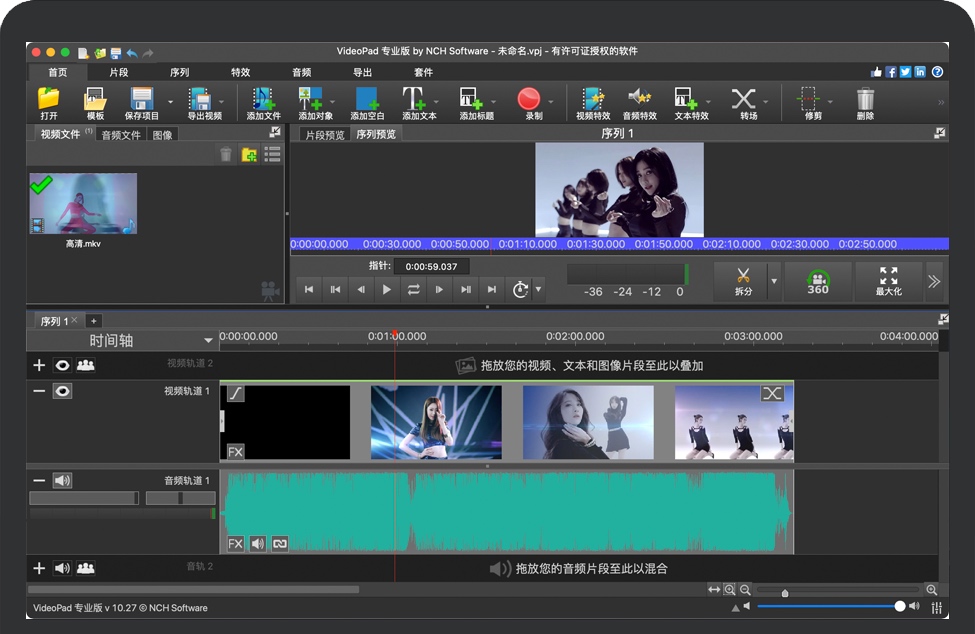Click the add-folder icon above the media list
Viewport: 975px width, 634px height.
248,154
